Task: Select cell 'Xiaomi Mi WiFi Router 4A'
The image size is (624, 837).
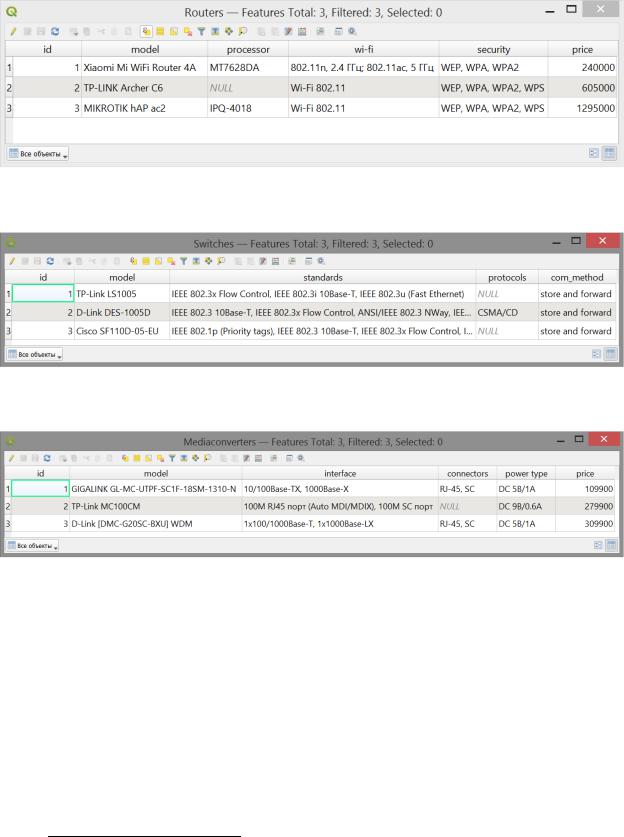Action: (145, 68)
